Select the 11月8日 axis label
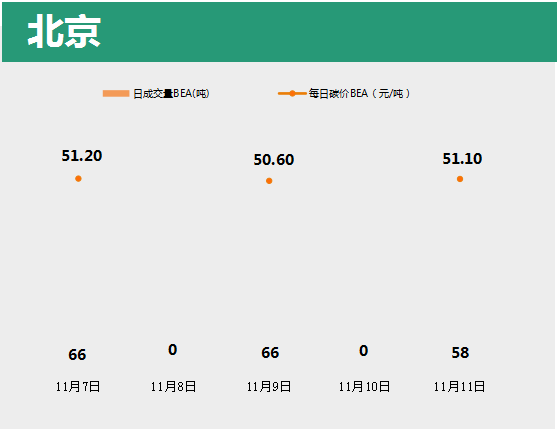 [173, 386]
